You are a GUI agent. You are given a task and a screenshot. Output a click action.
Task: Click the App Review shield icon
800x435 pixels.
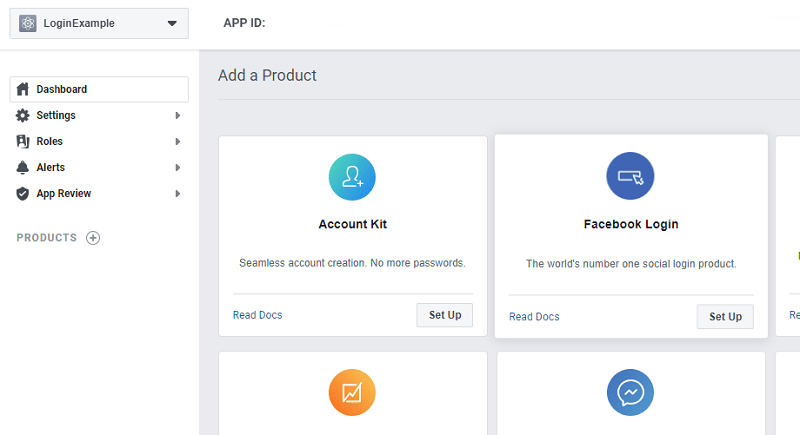(x=22, y=193)
